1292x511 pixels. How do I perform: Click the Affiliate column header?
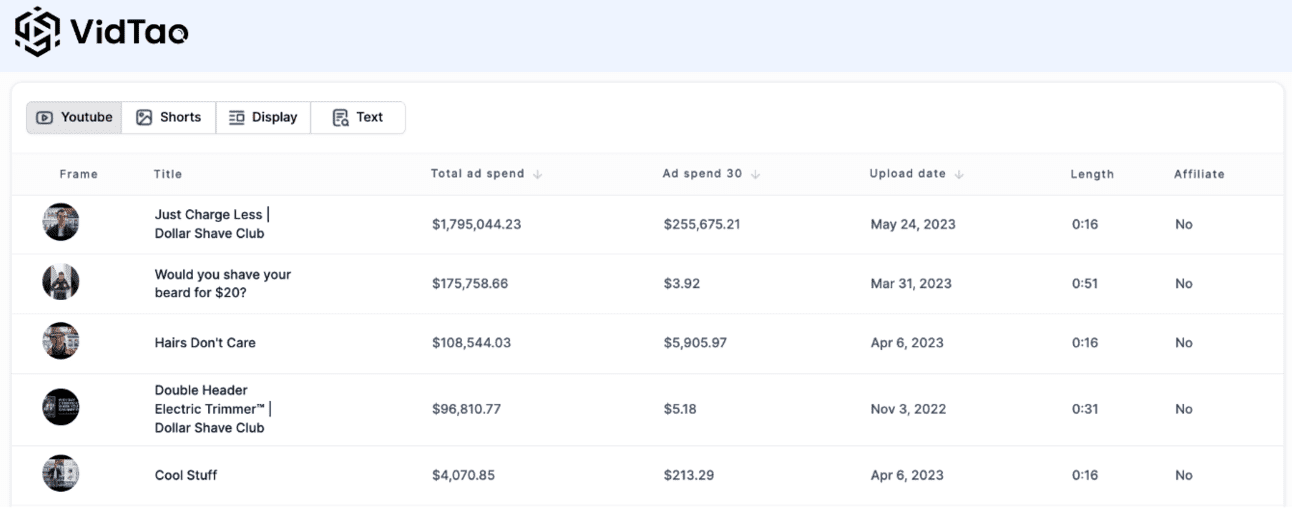point(1199,174)
